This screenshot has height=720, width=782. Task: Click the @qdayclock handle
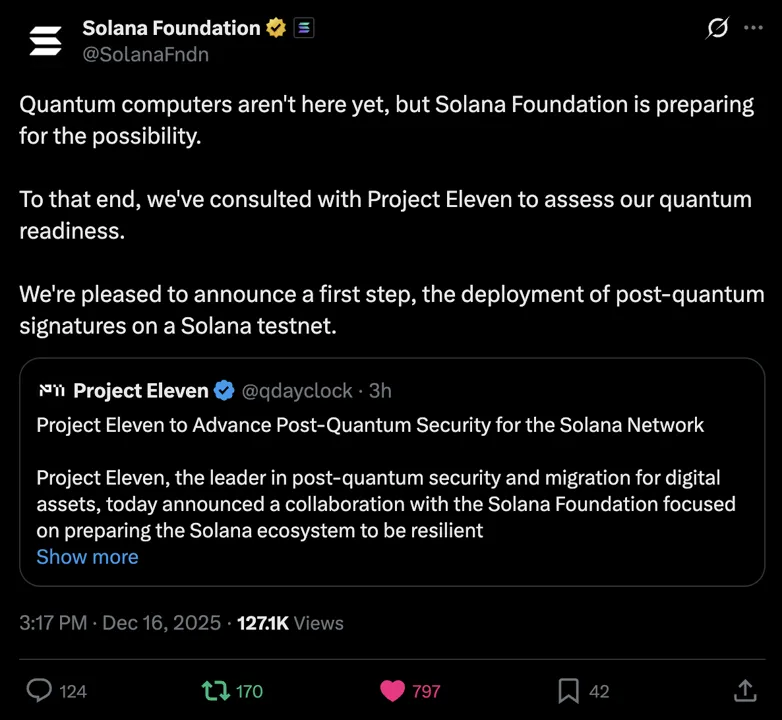(300, 390)
